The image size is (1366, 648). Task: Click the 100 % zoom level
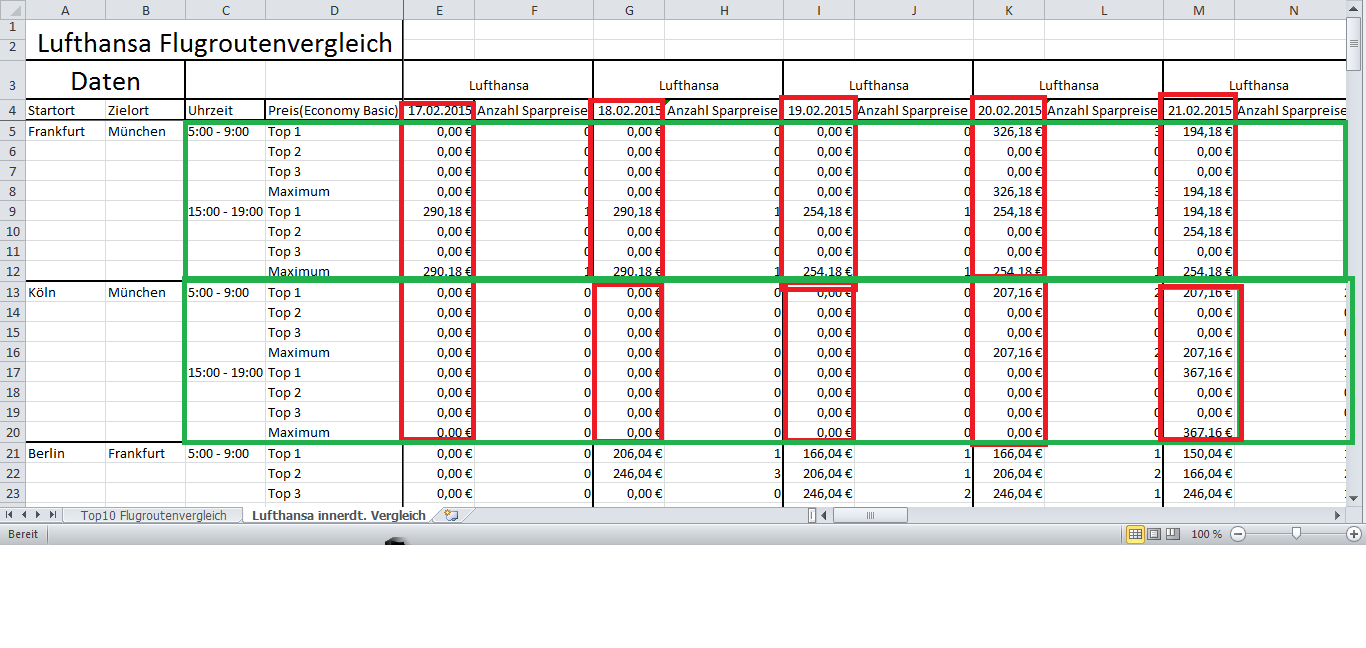coord(1207,535)
